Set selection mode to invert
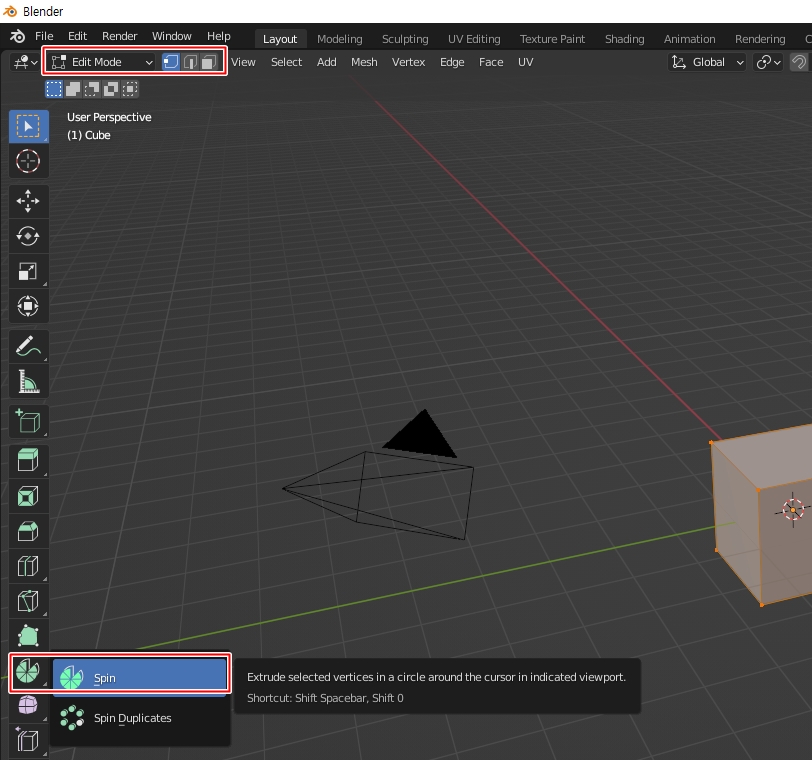The width and height of the screenshot is (812, 760). click(111, 89)
